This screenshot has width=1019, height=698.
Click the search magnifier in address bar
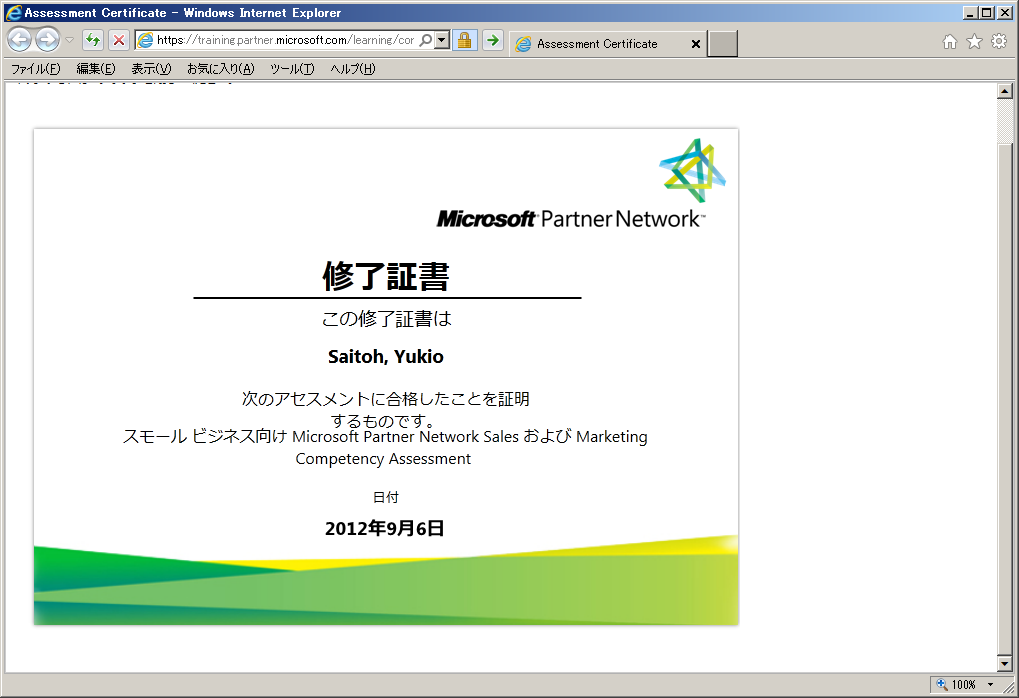coord(425,41)
